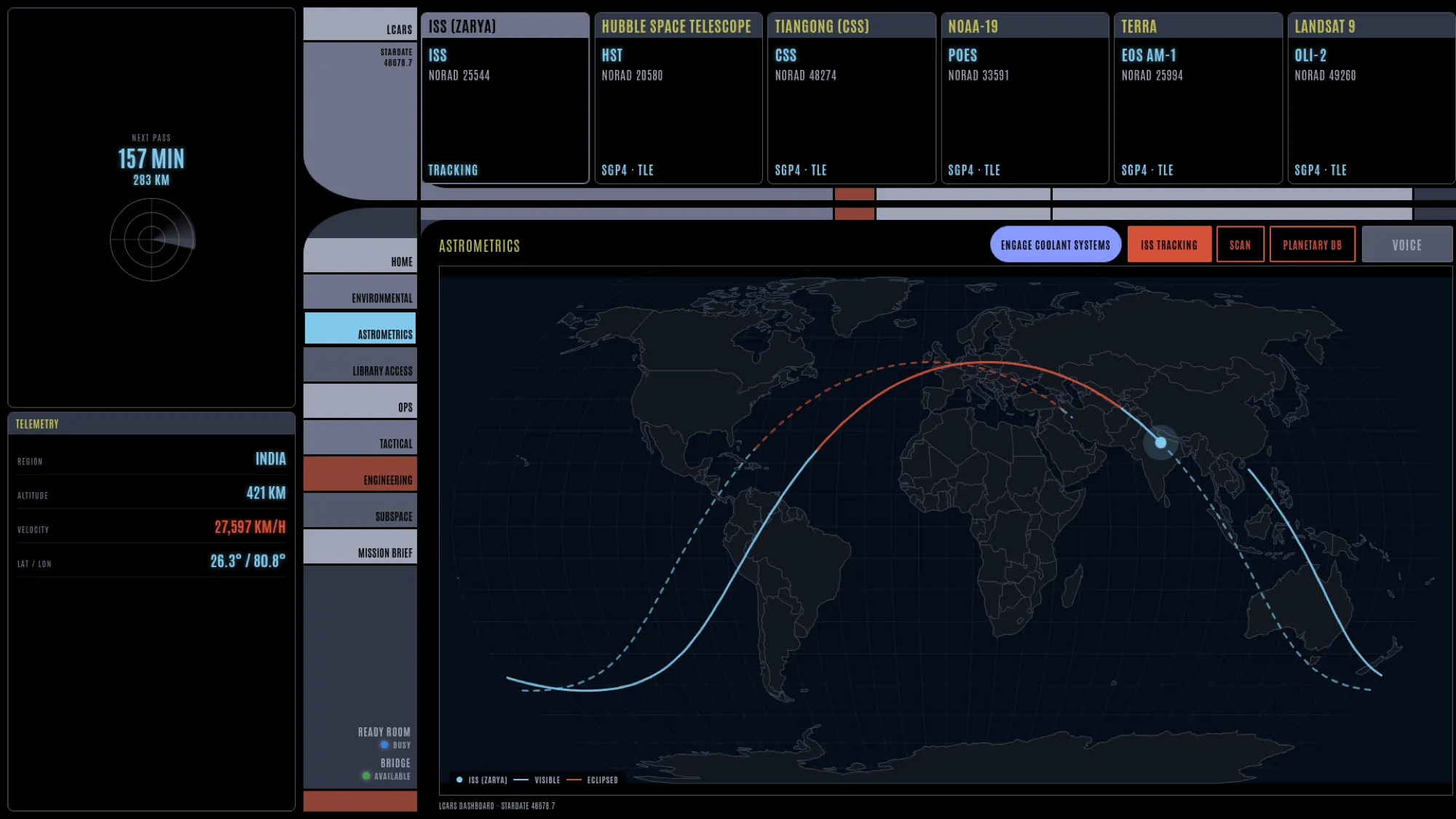
Task: Select the Hubble Space Telescope card
Action: point(678,98)
